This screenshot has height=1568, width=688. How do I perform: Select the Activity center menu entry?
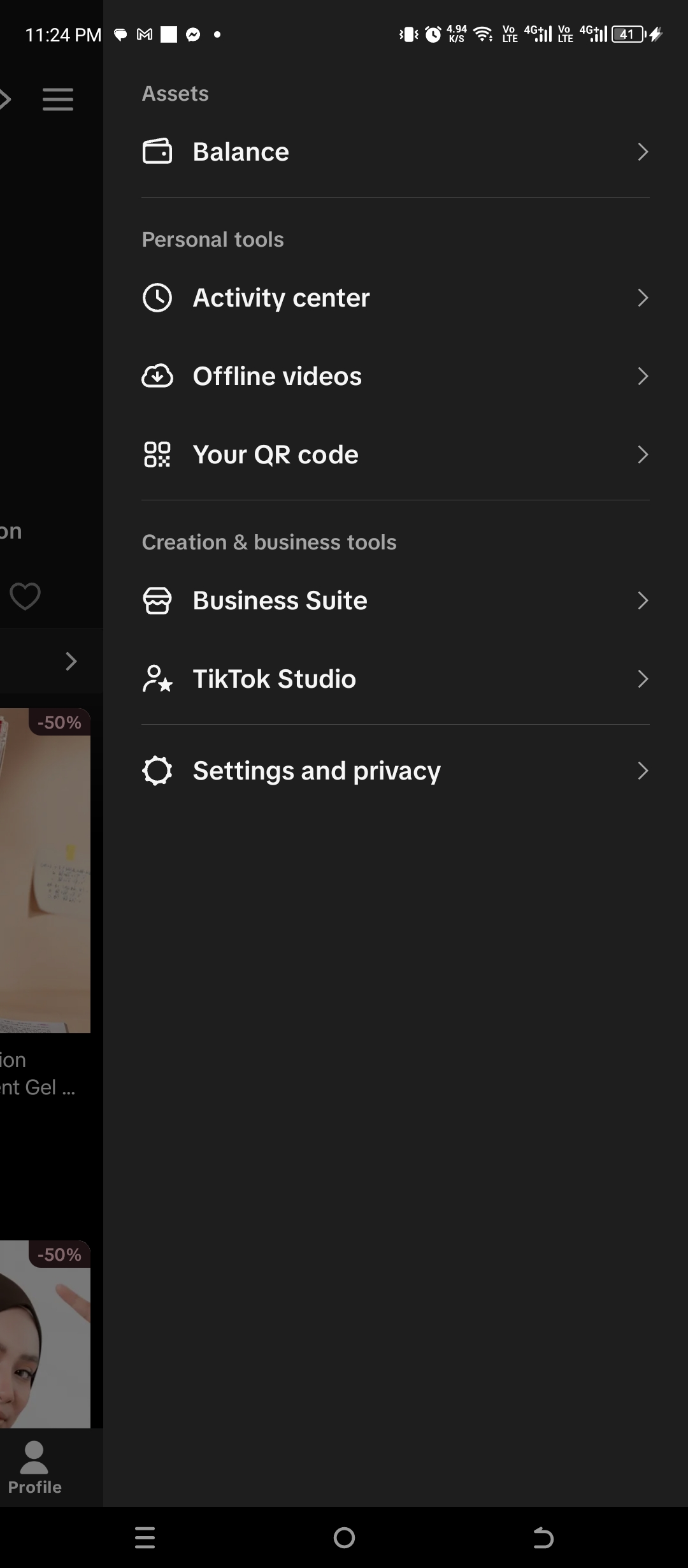(x=396, y=298)
